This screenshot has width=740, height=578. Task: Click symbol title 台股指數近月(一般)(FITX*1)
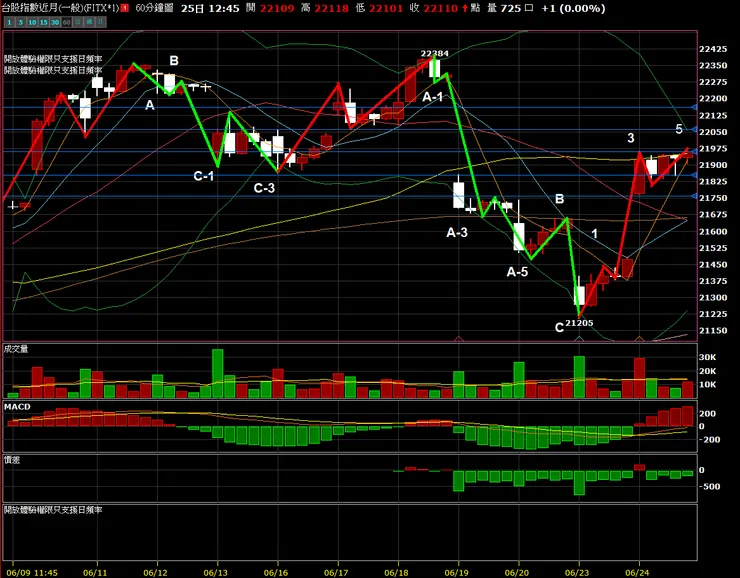(x=60, y=8)
